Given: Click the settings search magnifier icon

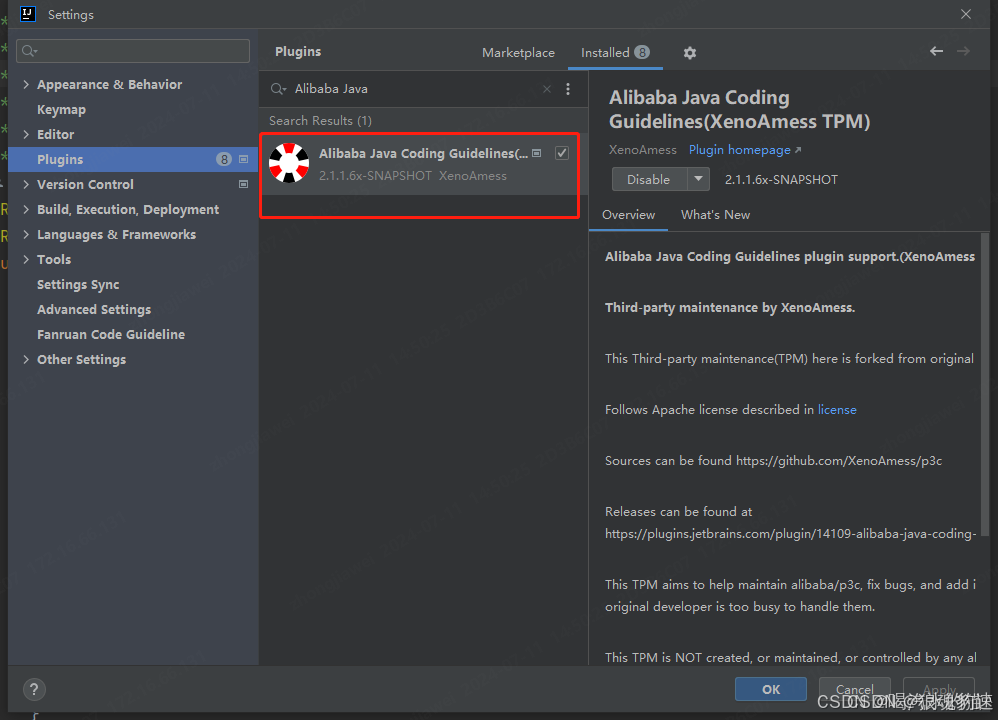Looking at the screenshot, I should coord(29,51).
